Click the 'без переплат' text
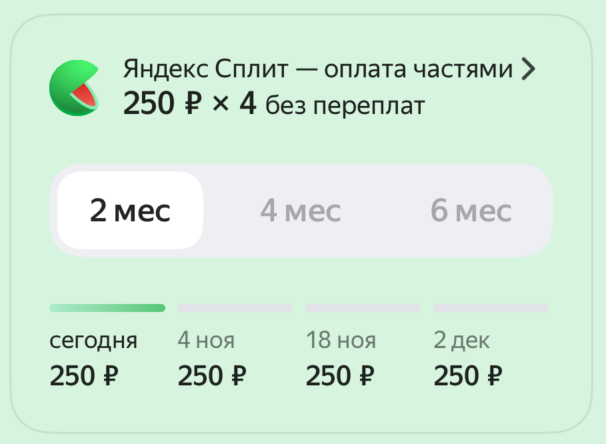Image resolution: width=606 pixels, height=444 pixels. coord(345,105)
